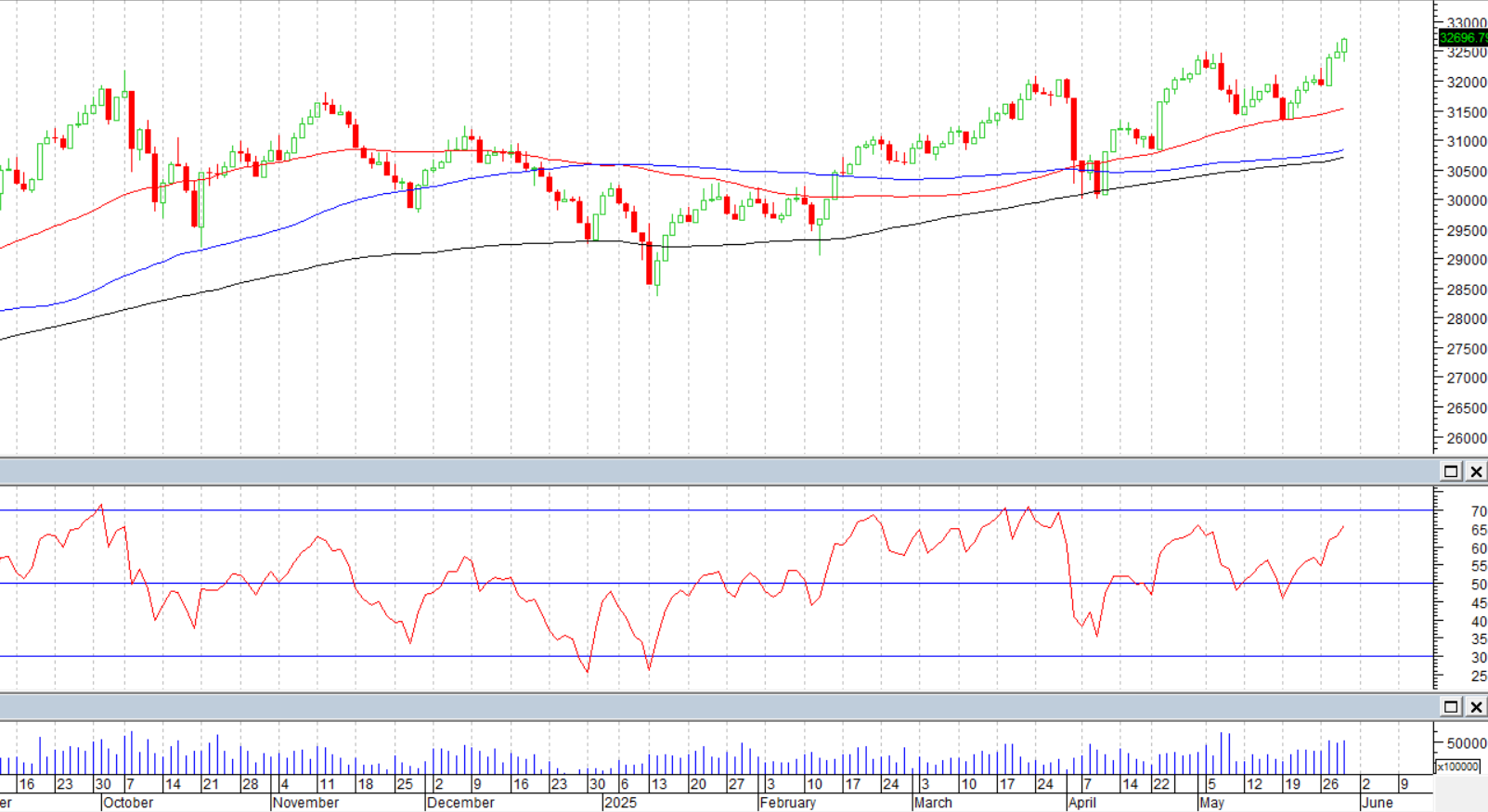The width and height of the screenshot is (1488, 812).
Task: Select the April label on time axis
Action: pos(1081,803)
